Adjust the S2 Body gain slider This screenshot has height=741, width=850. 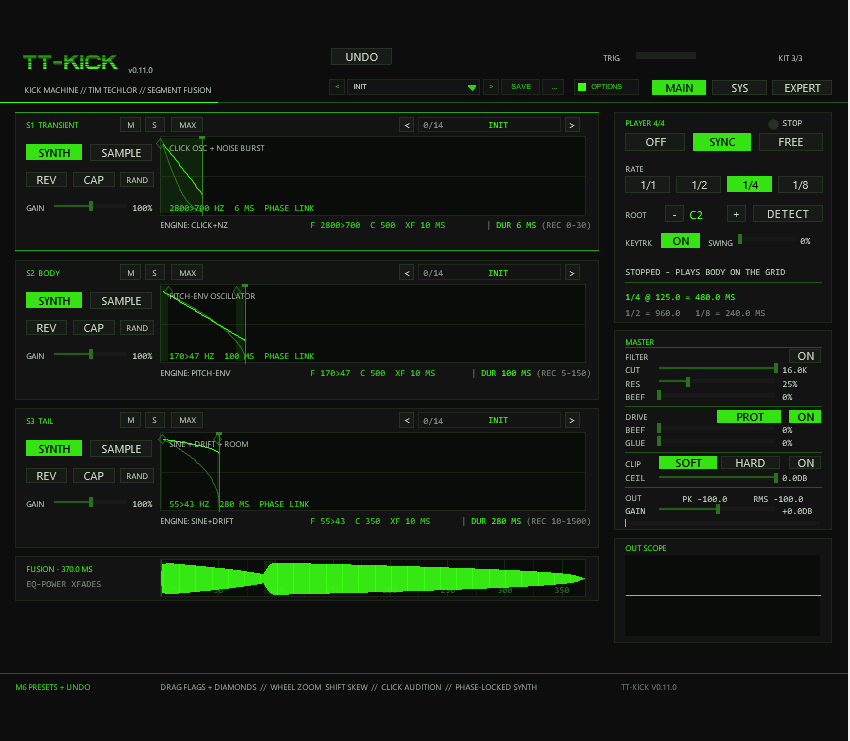(x=90, y=355)
